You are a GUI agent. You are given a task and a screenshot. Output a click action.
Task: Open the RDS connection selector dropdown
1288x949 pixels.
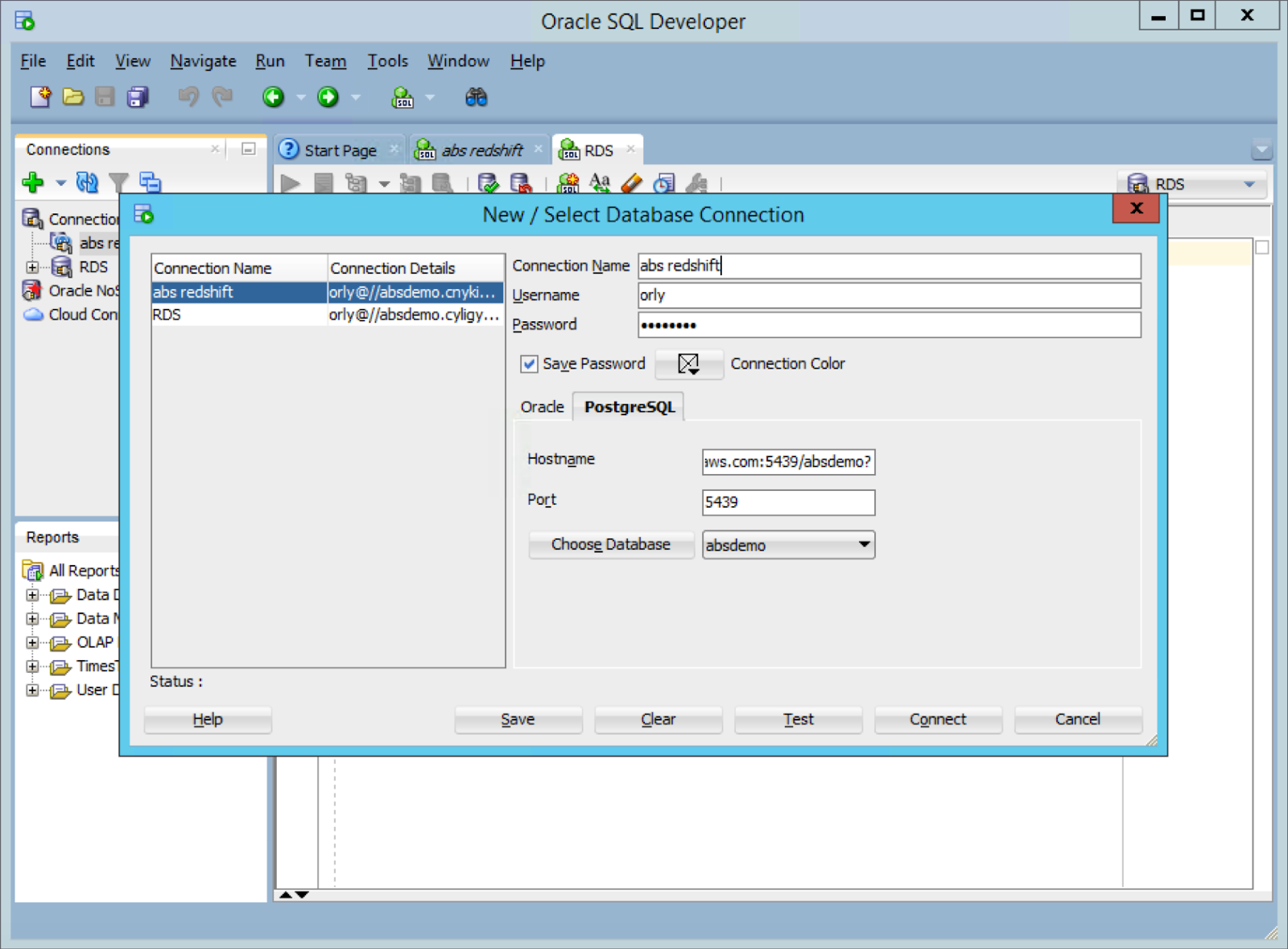[x=1192, y=184]
